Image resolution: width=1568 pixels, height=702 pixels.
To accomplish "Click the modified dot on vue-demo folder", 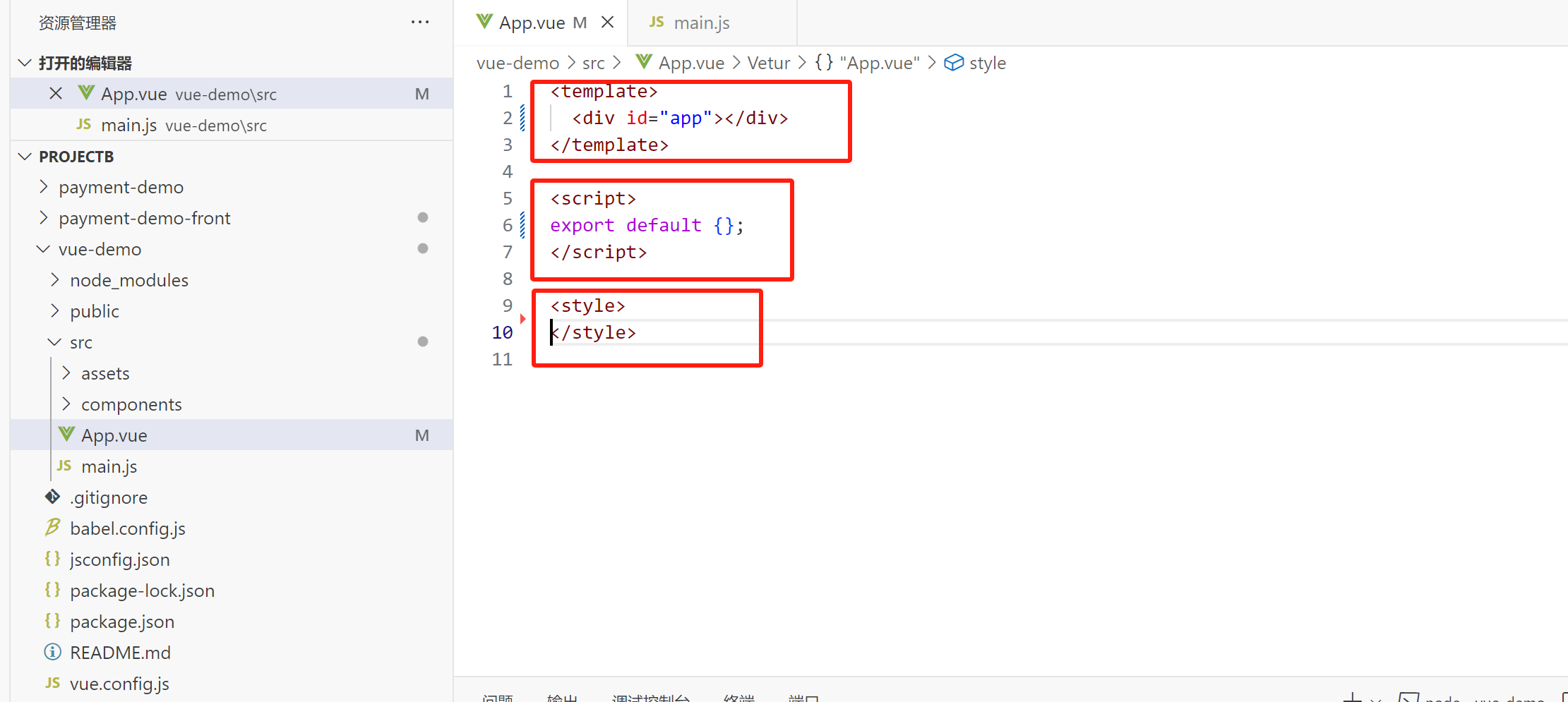I will (x=423, y=248).
